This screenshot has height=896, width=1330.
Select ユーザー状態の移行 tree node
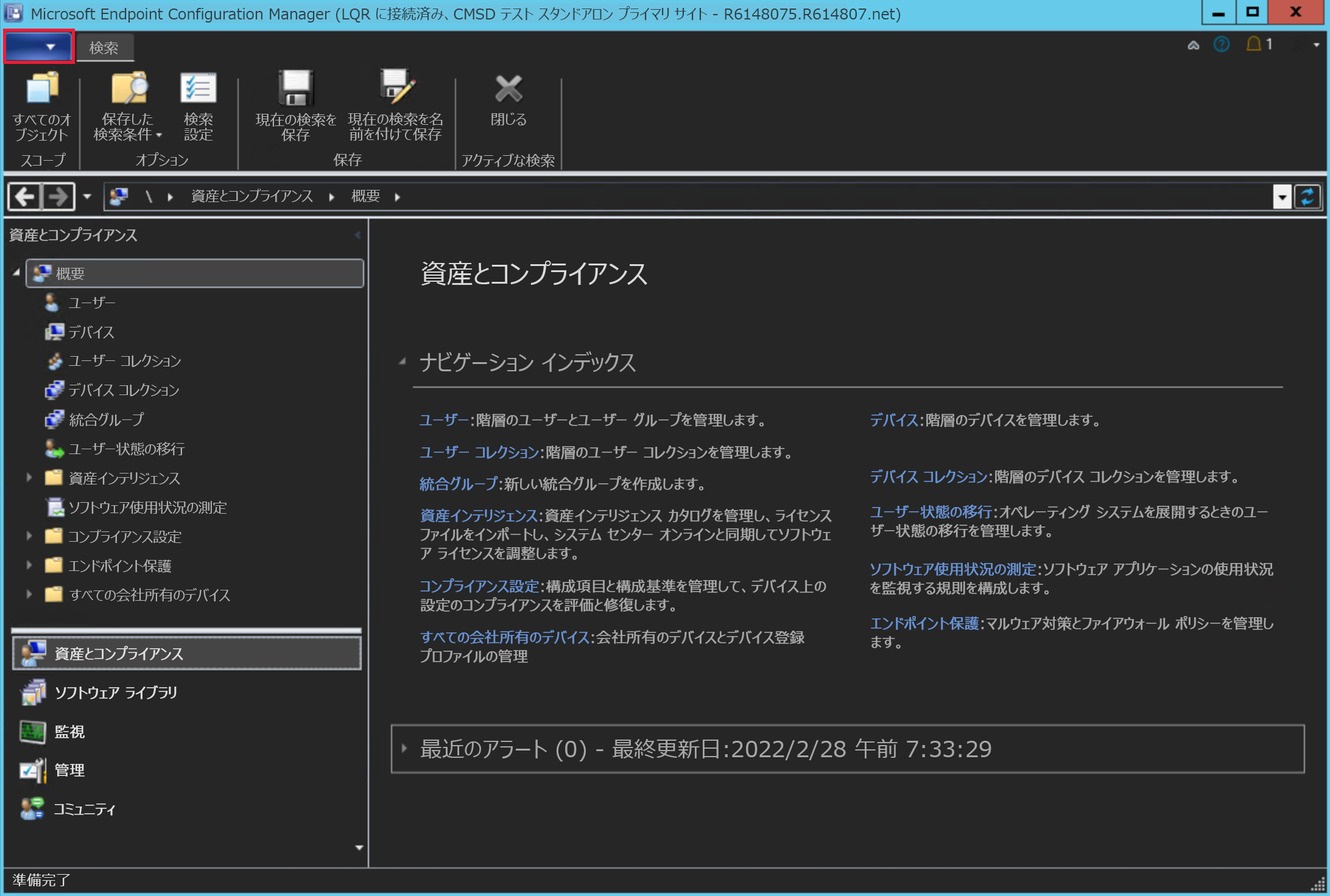[x=126, y=449]
